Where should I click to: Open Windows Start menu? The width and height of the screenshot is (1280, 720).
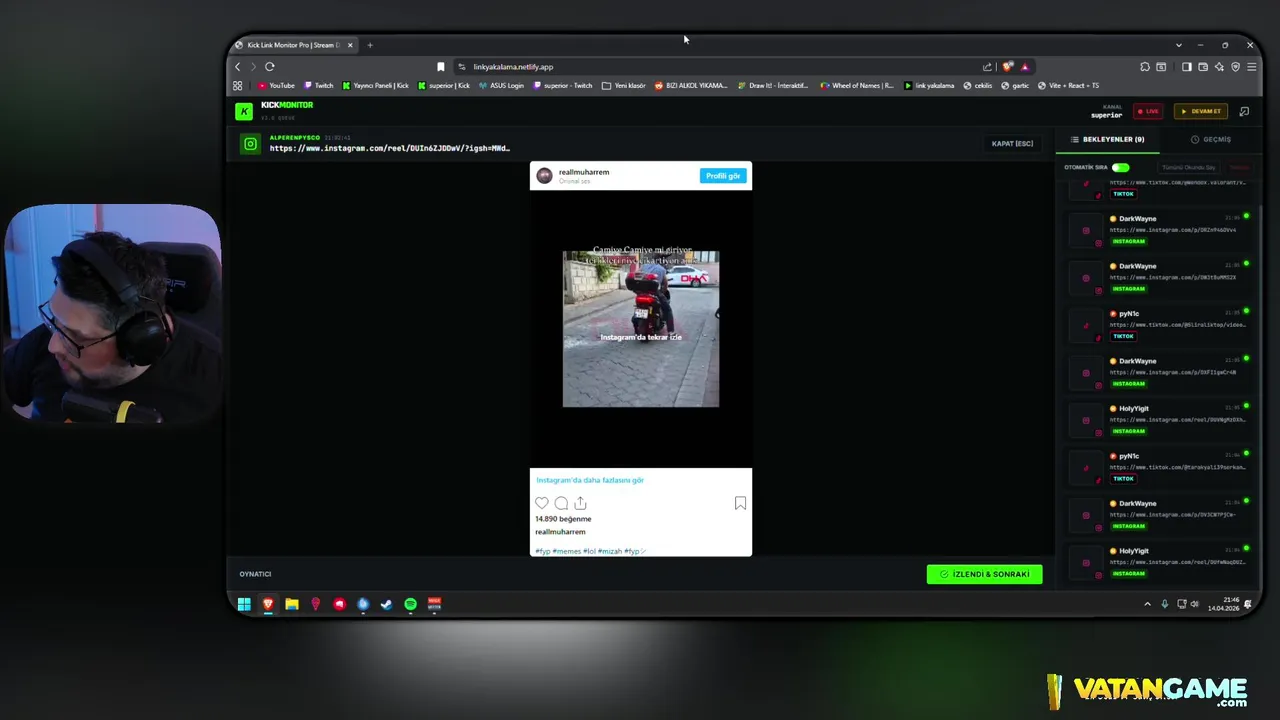[244, 604]
